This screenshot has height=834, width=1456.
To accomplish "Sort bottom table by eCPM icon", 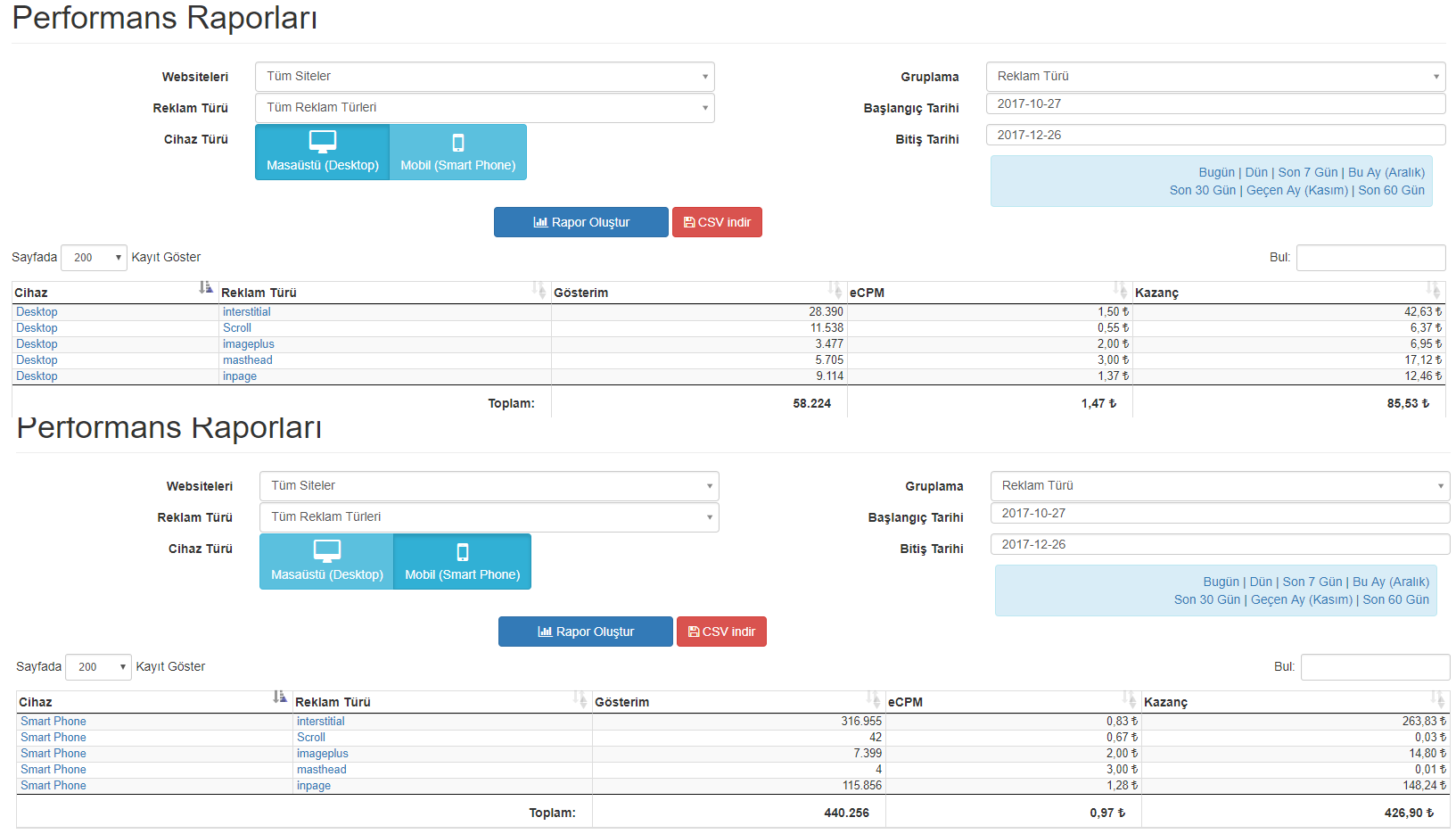I will pos(1129,698).
